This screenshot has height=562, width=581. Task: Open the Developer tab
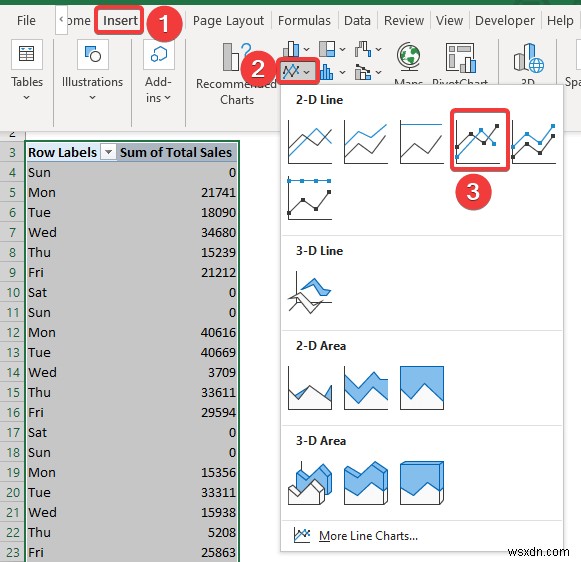point(505,20)
